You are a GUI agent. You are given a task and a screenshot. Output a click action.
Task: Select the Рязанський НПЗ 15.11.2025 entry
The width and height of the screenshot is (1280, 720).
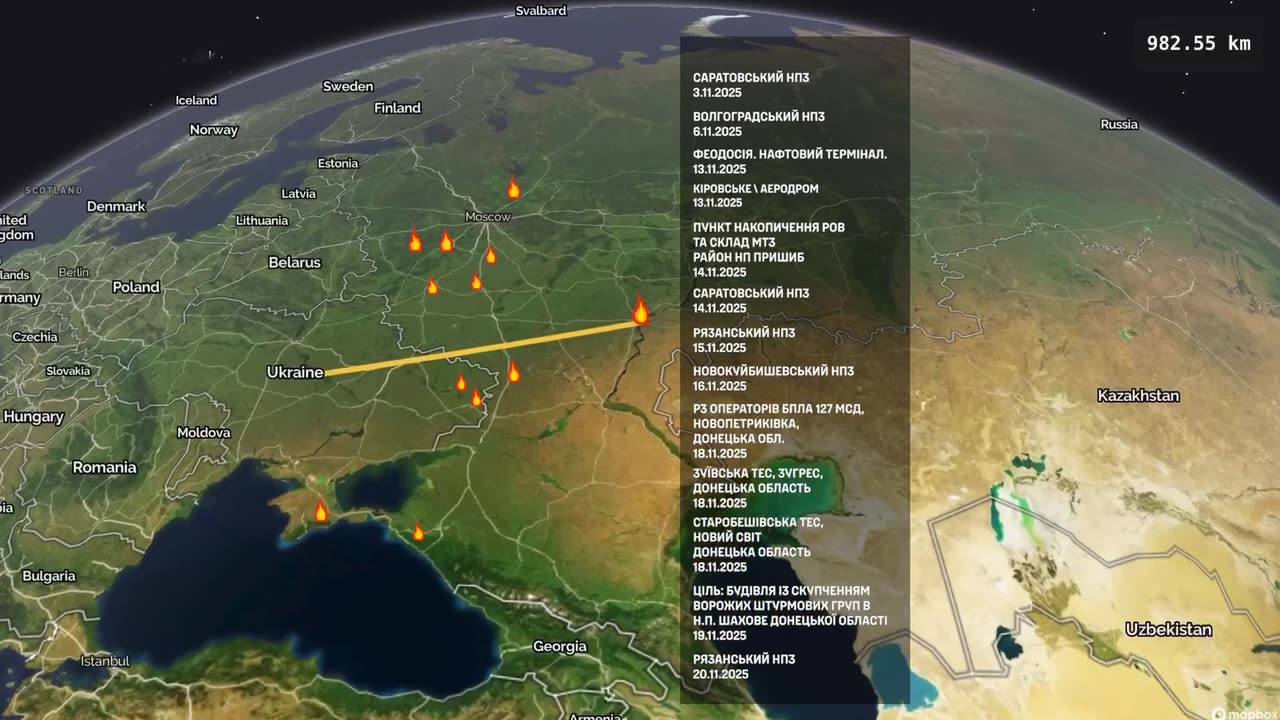coord(744,340)
